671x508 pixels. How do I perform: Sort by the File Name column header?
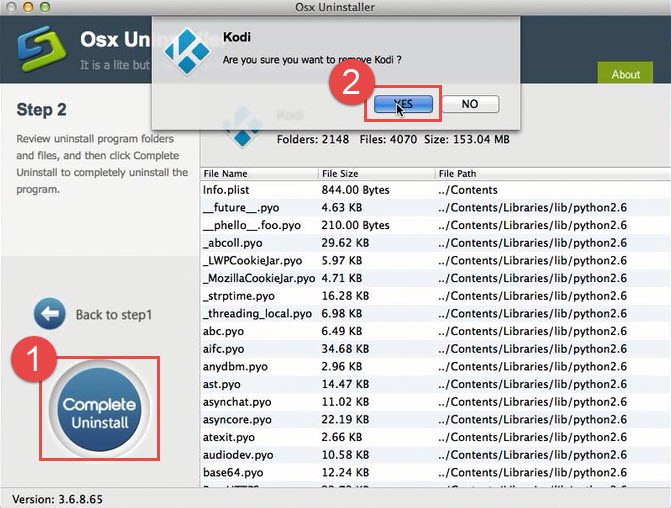[x=225, y=173]
